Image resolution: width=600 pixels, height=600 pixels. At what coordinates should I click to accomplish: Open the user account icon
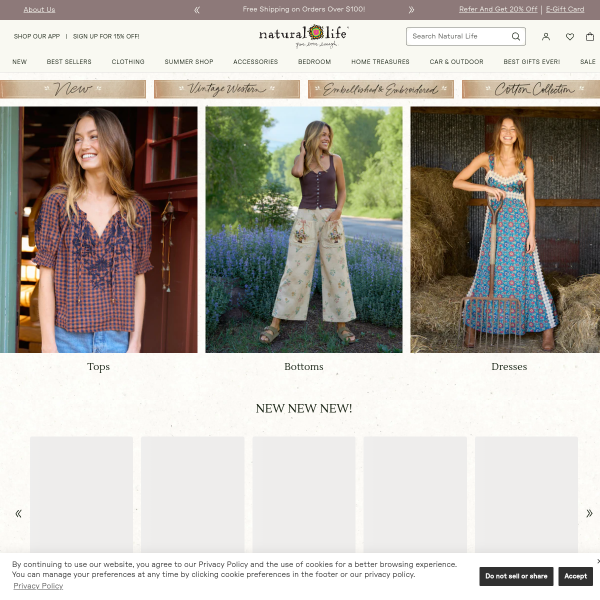tap(546, 36)
